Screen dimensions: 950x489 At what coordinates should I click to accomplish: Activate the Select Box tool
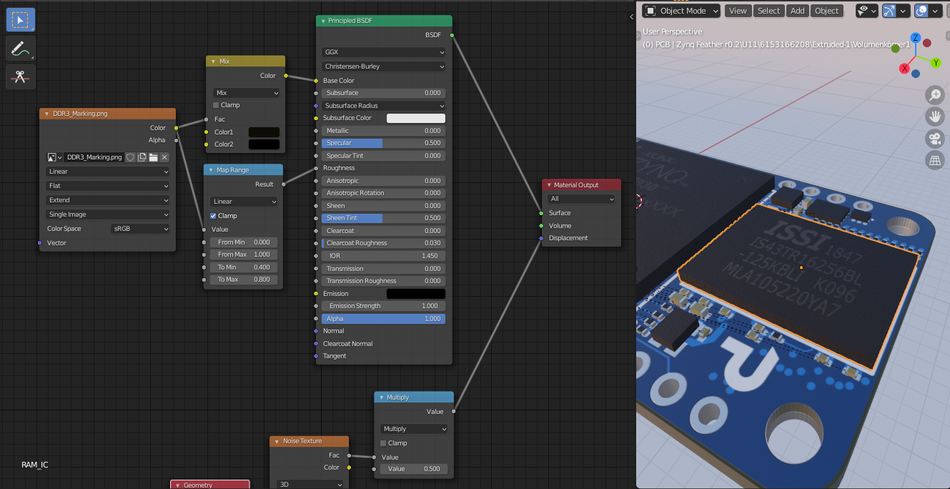(x=21, y=19)
